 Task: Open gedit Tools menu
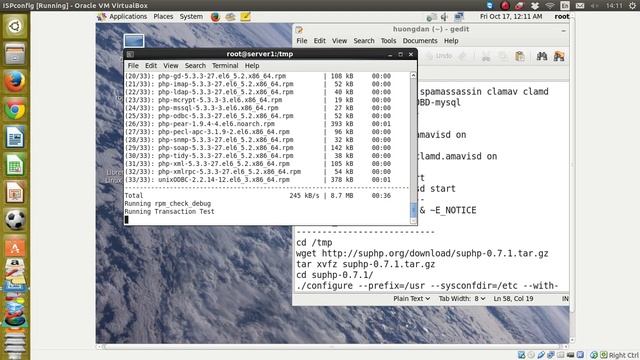click(388, 41)
